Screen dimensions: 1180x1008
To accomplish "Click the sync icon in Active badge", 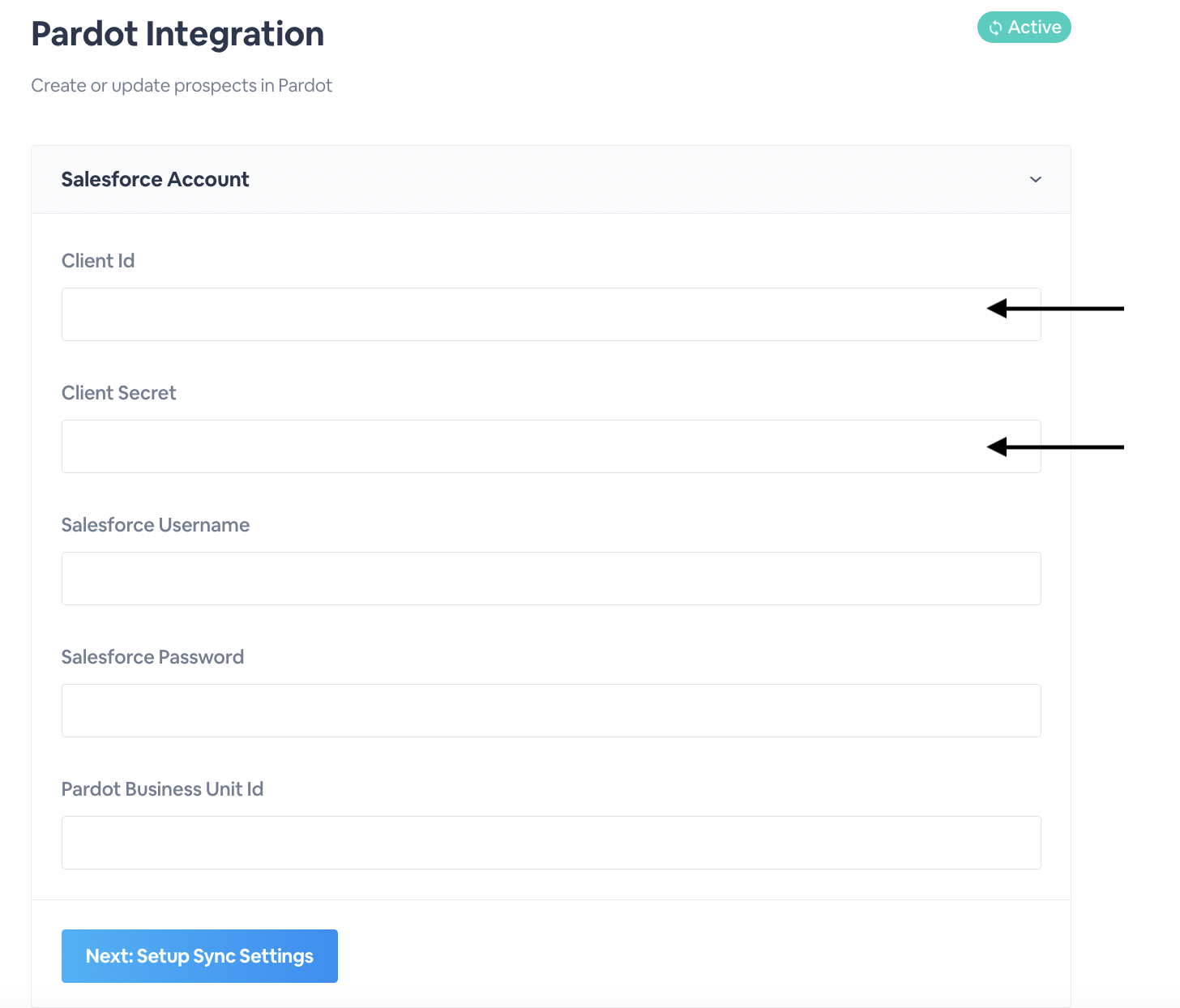I will click(x=995, y=28).
